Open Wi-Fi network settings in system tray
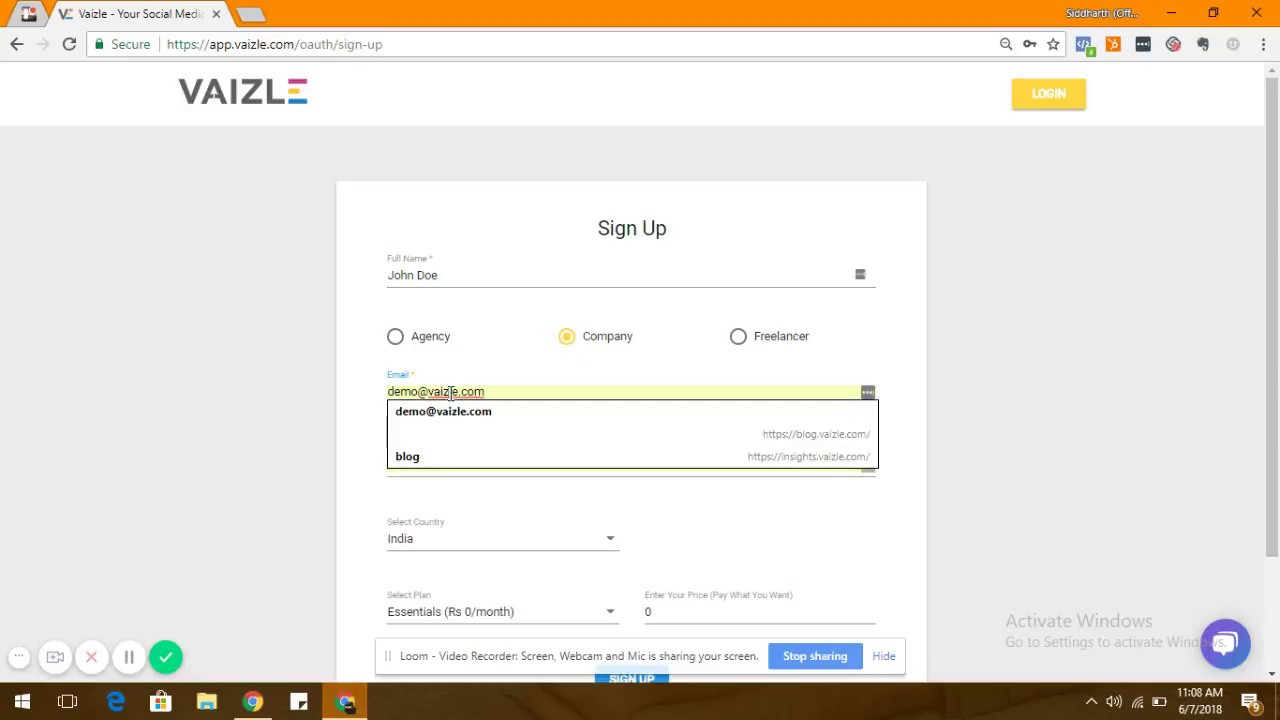The image size is (1280, 720). tap(1137, 702)
